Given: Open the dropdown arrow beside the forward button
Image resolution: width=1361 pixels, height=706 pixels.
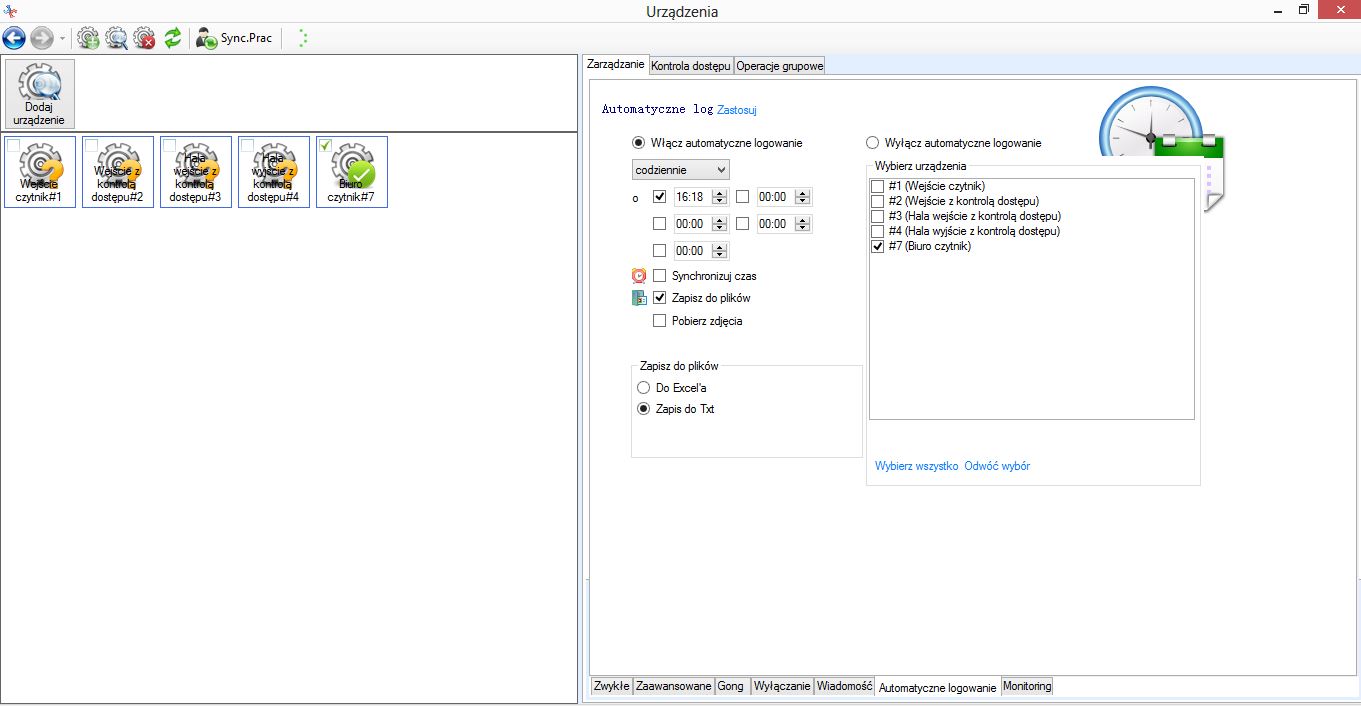Looking at the screenshot, I should point(62,39).
